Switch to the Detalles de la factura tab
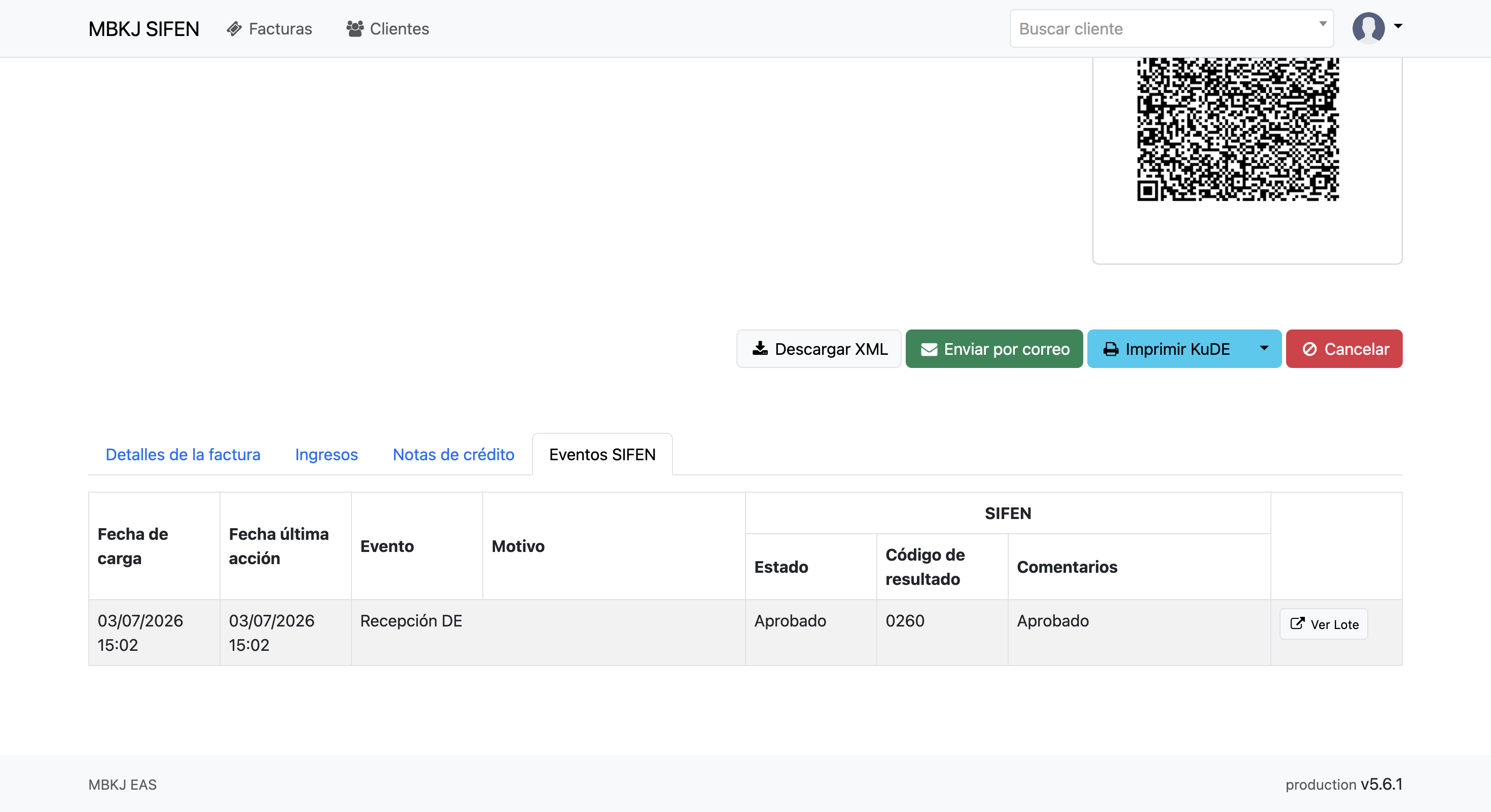The image size is (1491, 812). tap(183, 455)
